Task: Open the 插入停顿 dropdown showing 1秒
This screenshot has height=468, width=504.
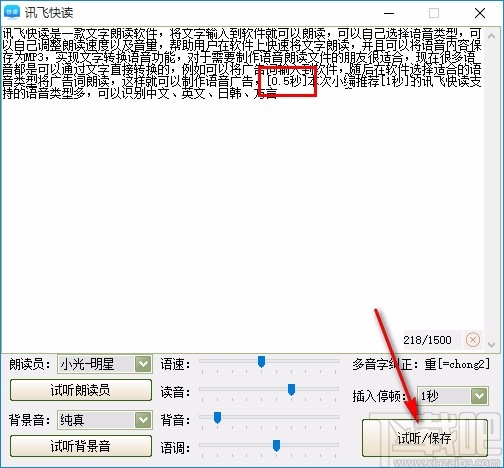Action: [479, 396]
